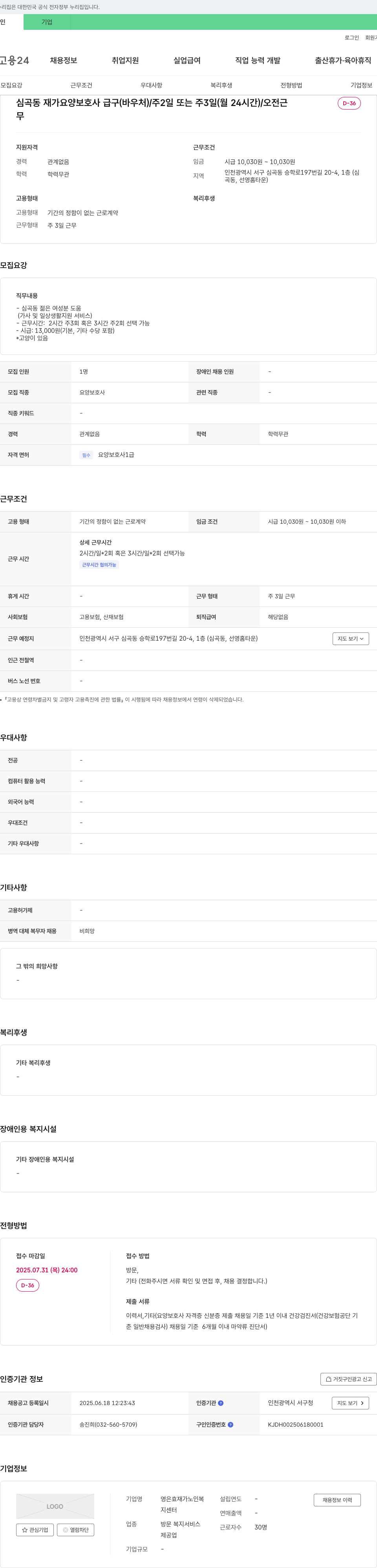Click the 인증기관 help question icon
This screenshot has width=377, height=1568.
(220, 1403)
